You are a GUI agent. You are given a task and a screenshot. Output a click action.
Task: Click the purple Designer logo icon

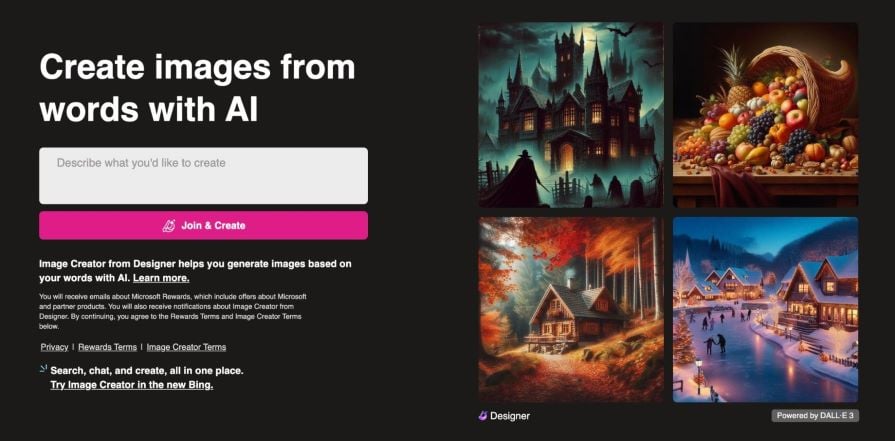click(x=483, y=416)
